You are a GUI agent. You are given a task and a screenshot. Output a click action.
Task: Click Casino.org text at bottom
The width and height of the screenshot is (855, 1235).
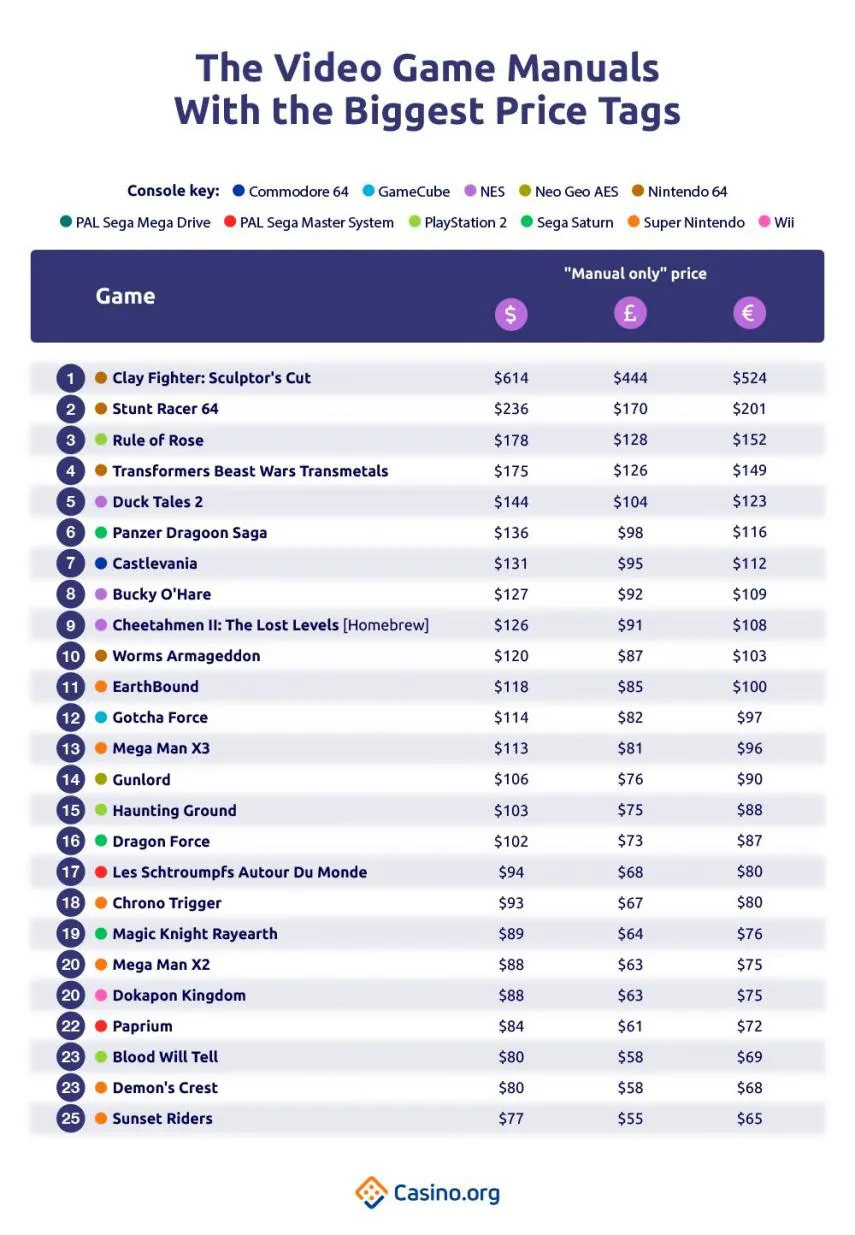click(x=446, y=1193)
